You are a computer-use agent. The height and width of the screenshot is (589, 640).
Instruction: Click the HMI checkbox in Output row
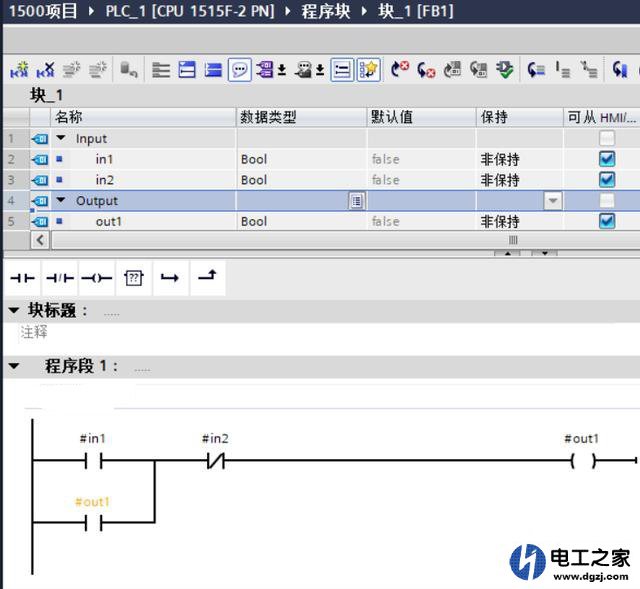click(x=607, y=200)
